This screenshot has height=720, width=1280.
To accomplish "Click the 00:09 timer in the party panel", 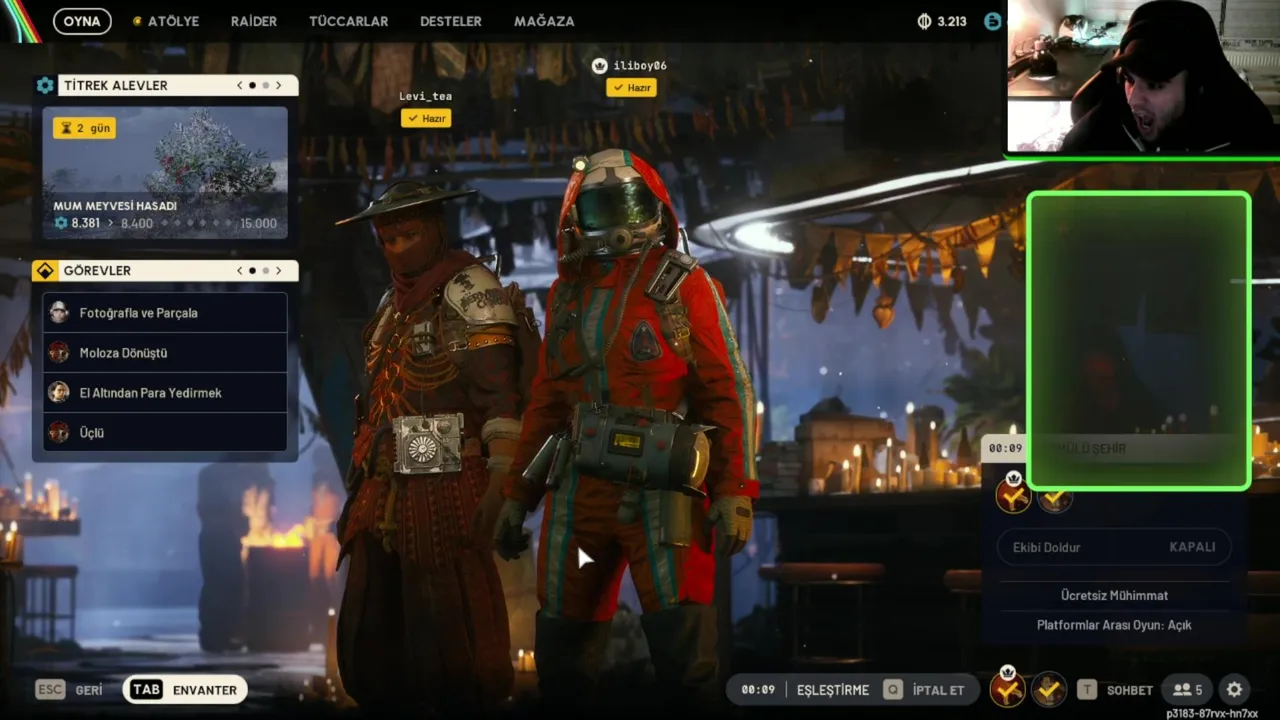I will (x=1006, y=449).
